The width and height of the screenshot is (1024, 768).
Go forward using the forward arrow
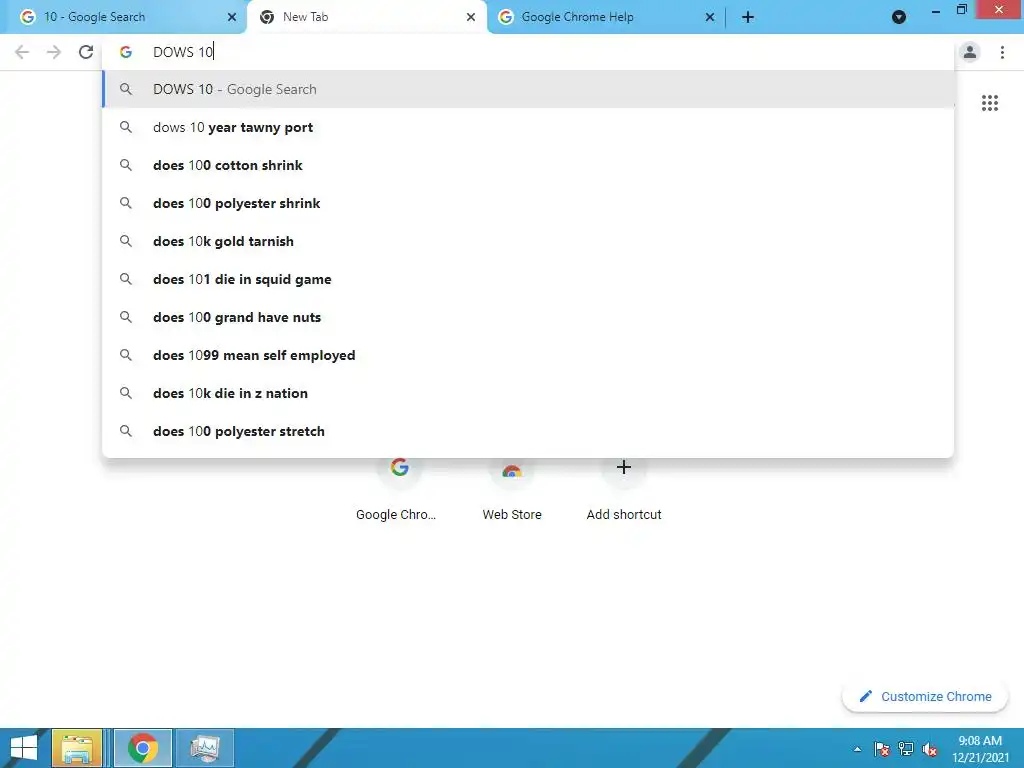click(x=54, y=52)
